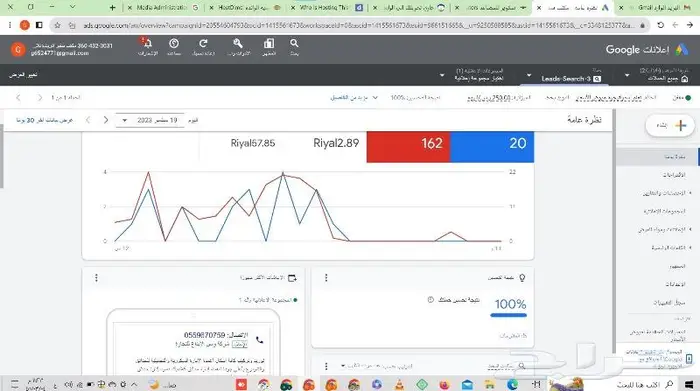Expand the all campaigns dropdown arrow
700x391 pixels.
[x=627, y=75]
